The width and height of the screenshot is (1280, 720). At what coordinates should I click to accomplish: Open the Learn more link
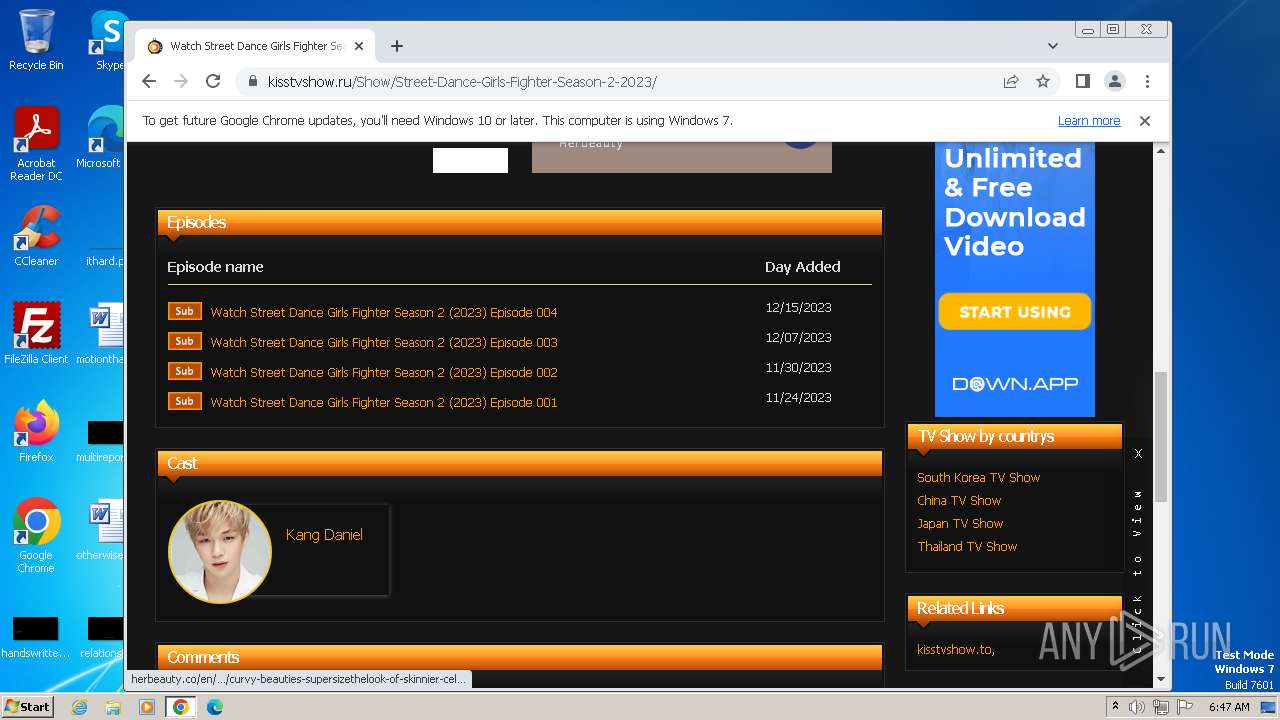pyautogui.click(x=1089, y=121)
